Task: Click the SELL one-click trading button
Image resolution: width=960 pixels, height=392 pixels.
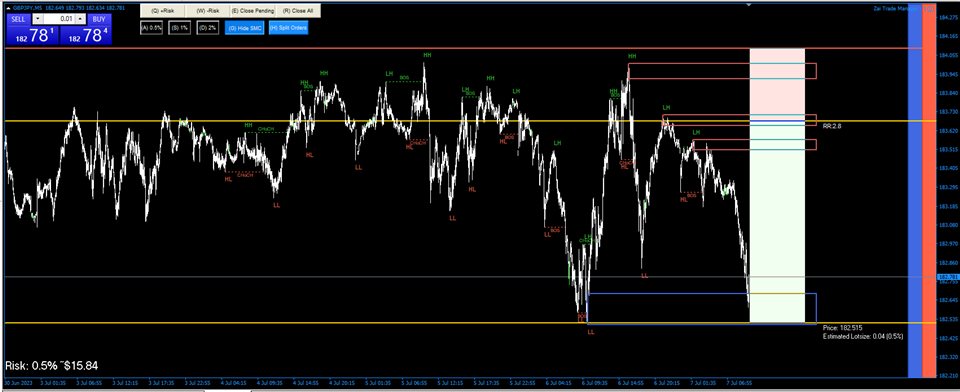Action: tap(18, 20)
